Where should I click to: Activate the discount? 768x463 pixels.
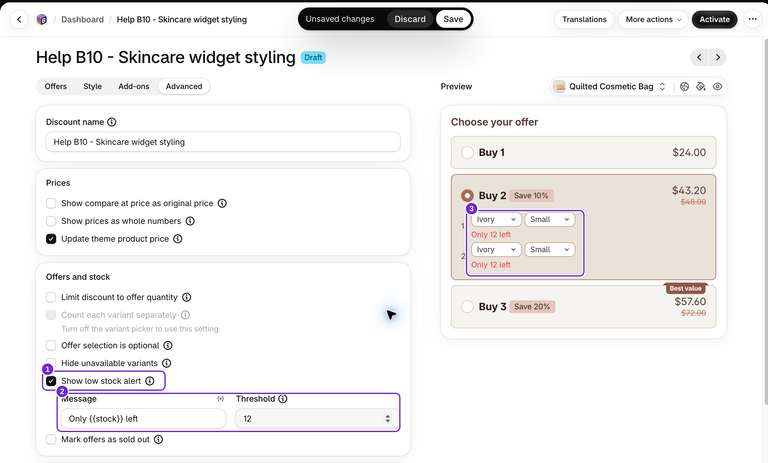pos(714,20)
